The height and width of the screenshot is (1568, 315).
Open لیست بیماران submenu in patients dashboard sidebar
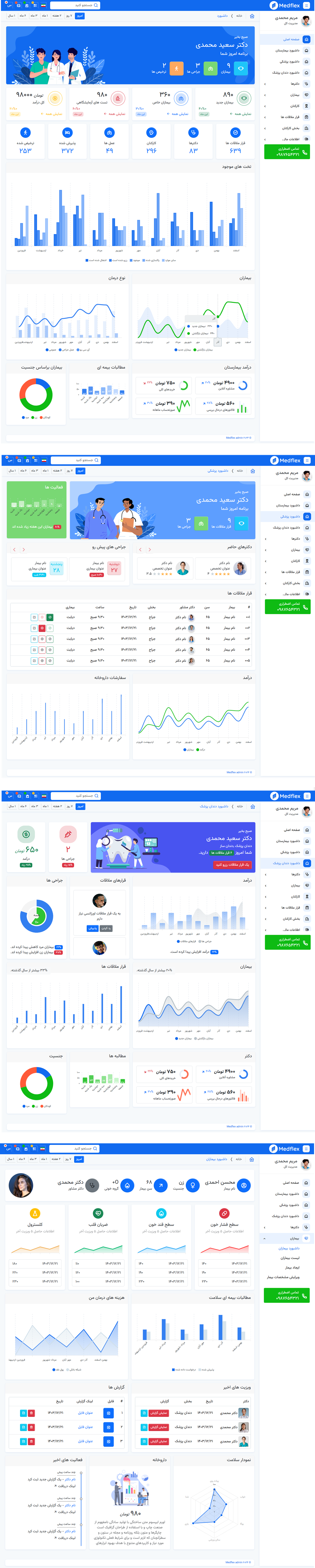coord(290,1258)
